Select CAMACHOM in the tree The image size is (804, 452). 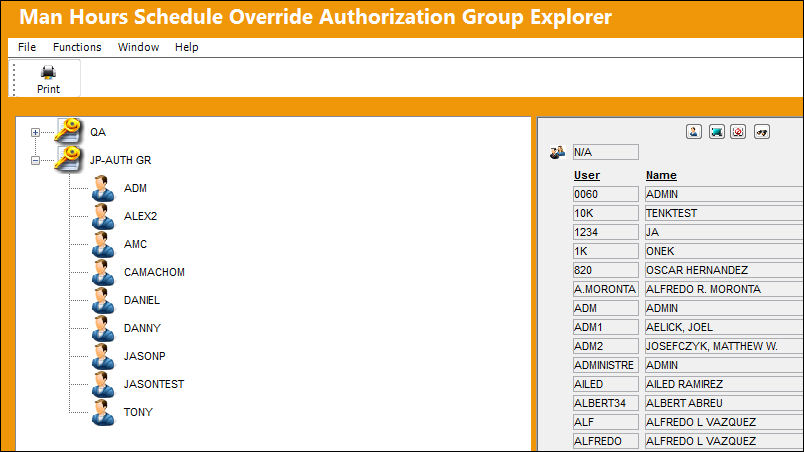click(154, 272)
